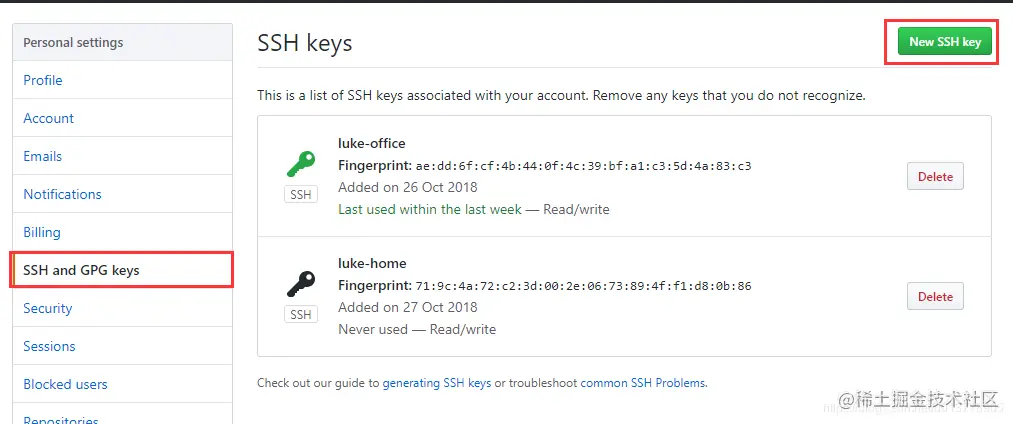Select SSH and GPG keys menu item
The height and width of the screenshot is (424, 1013).
[x=81, y=270]
